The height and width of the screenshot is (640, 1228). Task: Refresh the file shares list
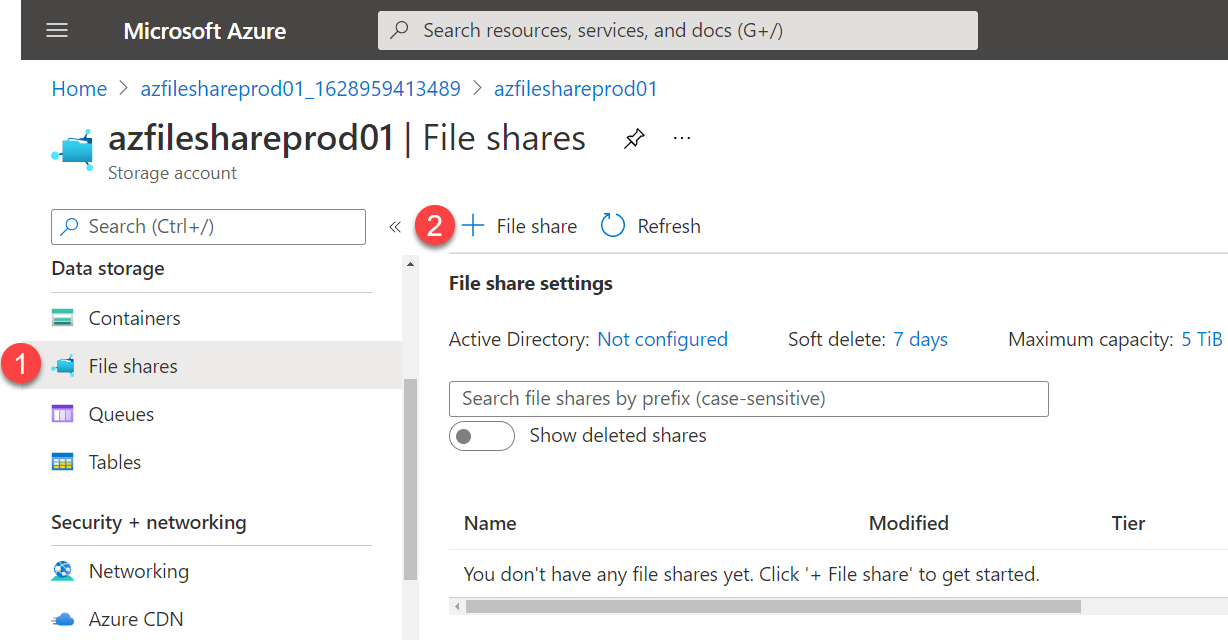(650, 226)
